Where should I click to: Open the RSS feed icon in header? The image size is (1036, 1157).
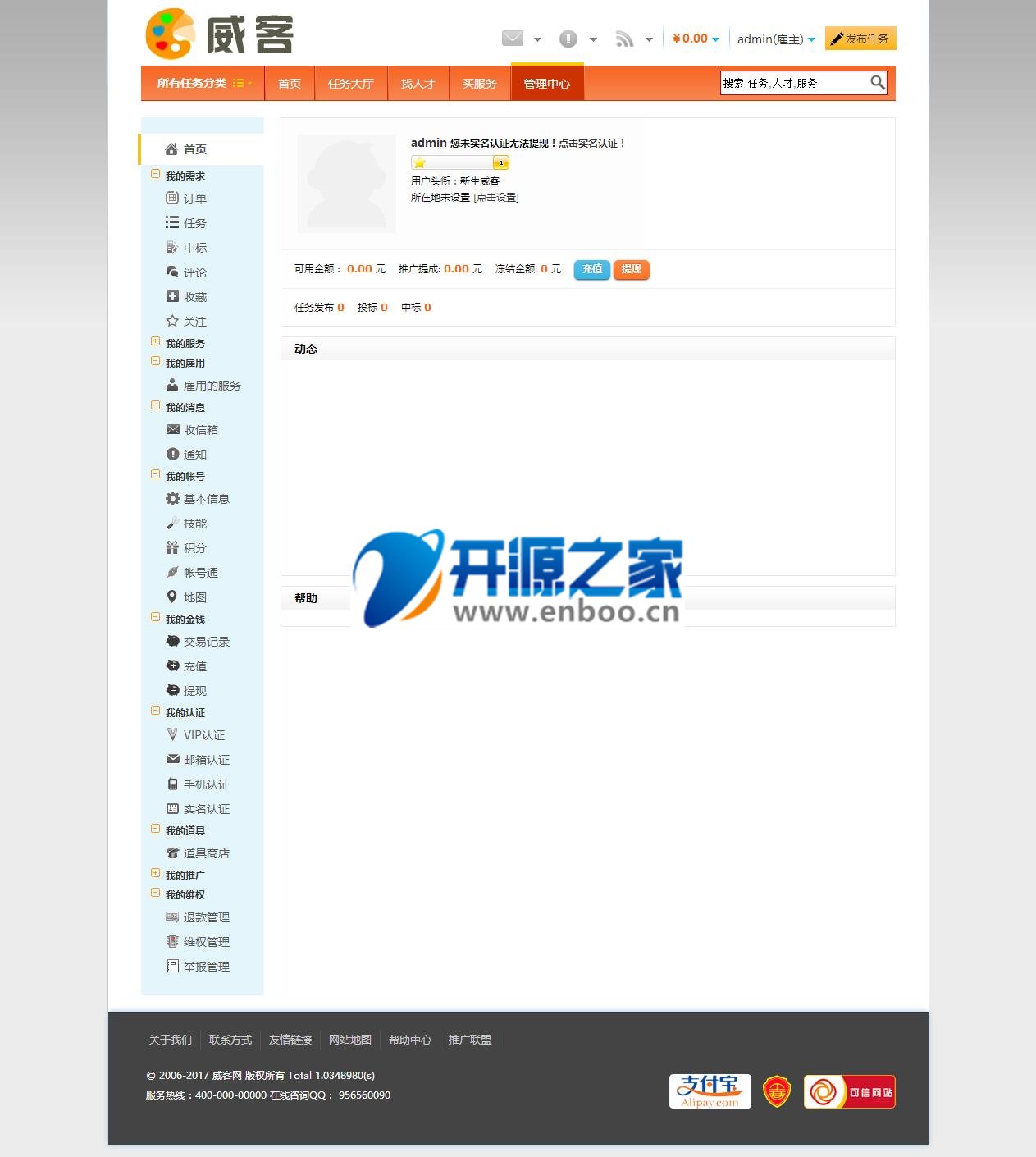tap(624, 39)
